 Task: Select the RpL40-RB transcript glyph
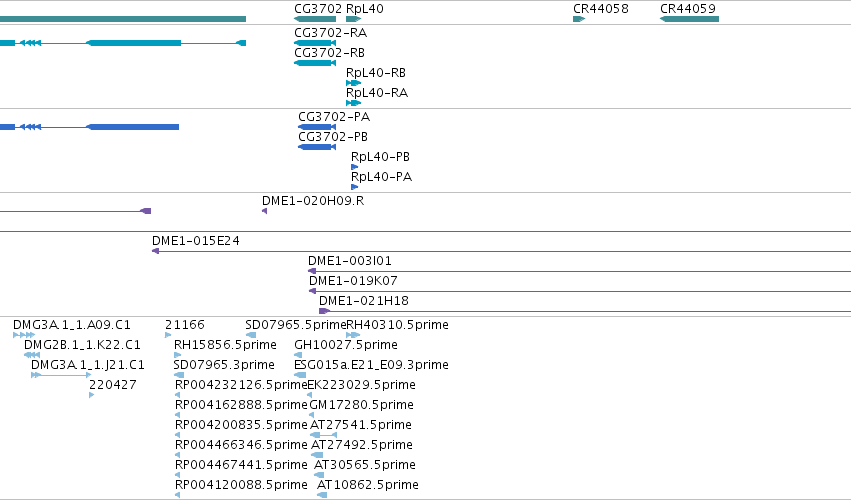pos(354,83)
